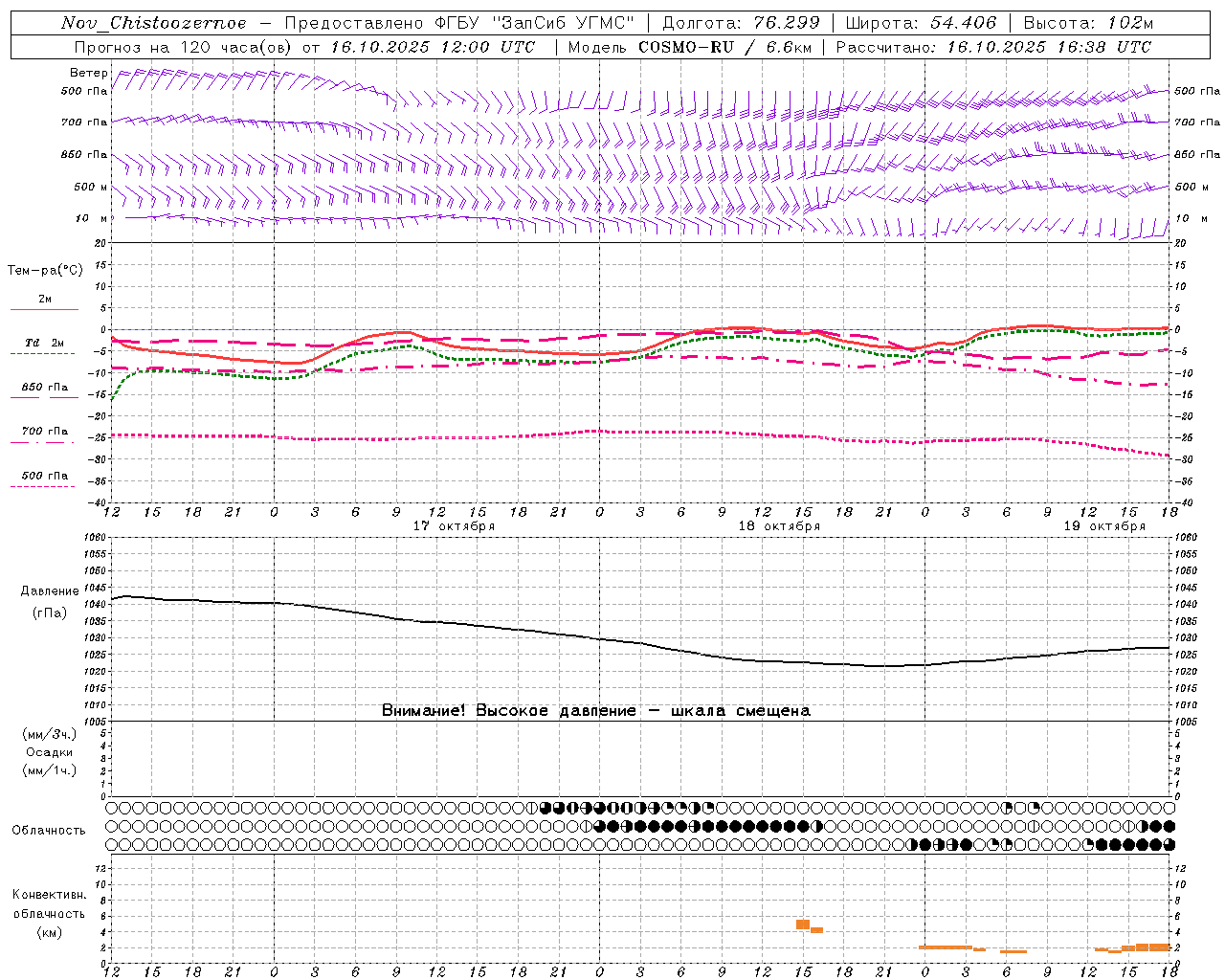Select the Осадки panel label

coord(50,752)
